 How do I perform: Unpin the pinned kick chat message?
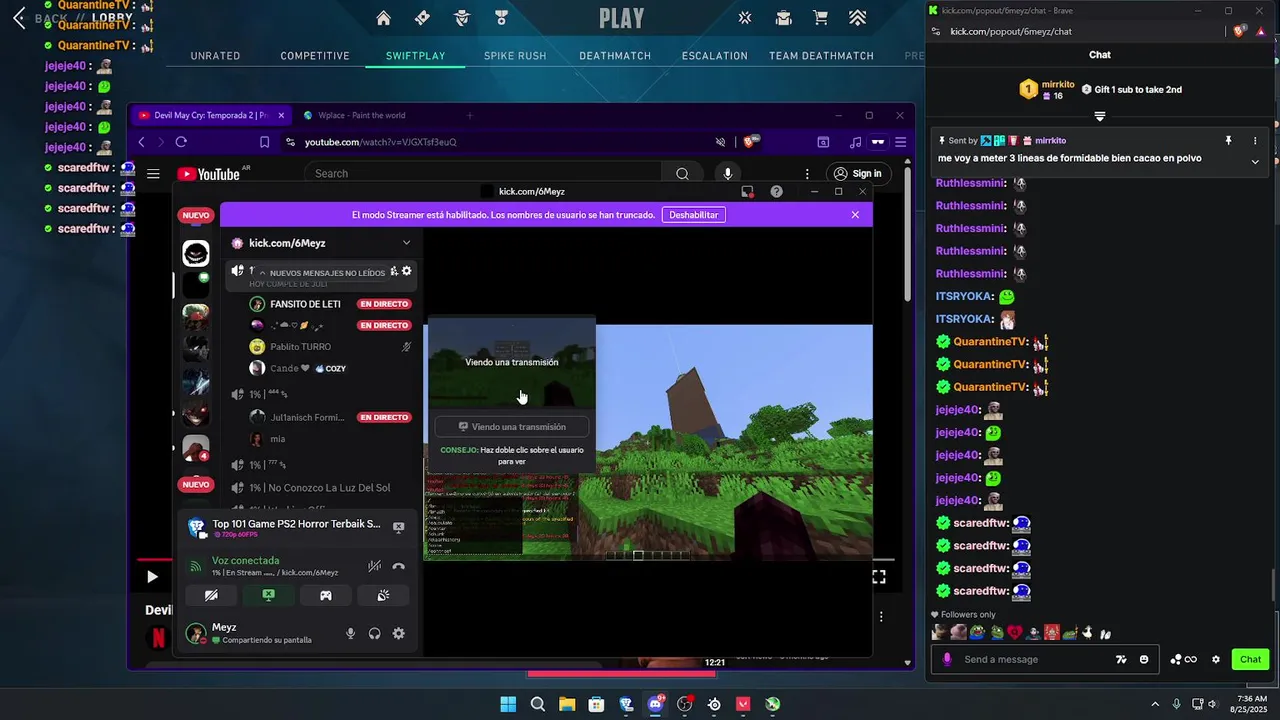coord(1228,141)
